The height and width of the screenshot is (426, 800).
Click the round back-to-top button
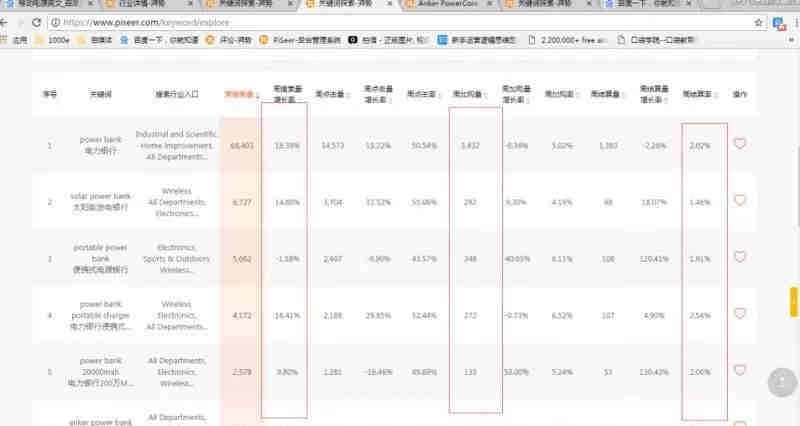pos(782,382)
